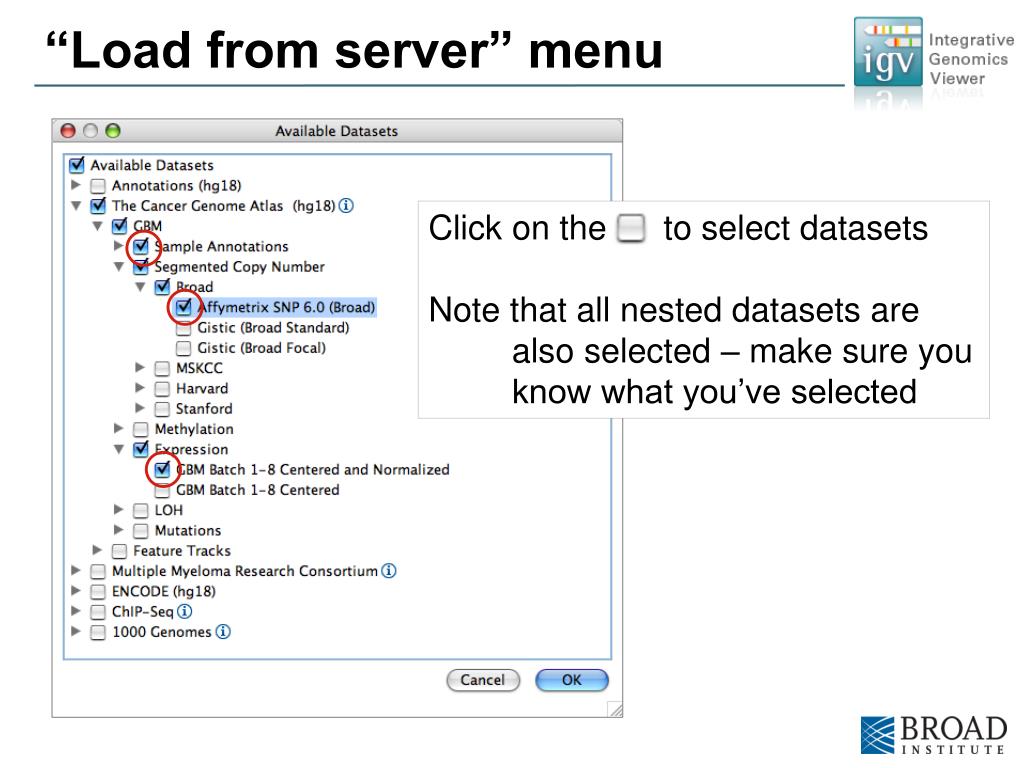Uncheck the root Available Datasets checkbox
The image size is (1024, 768).
77,165
